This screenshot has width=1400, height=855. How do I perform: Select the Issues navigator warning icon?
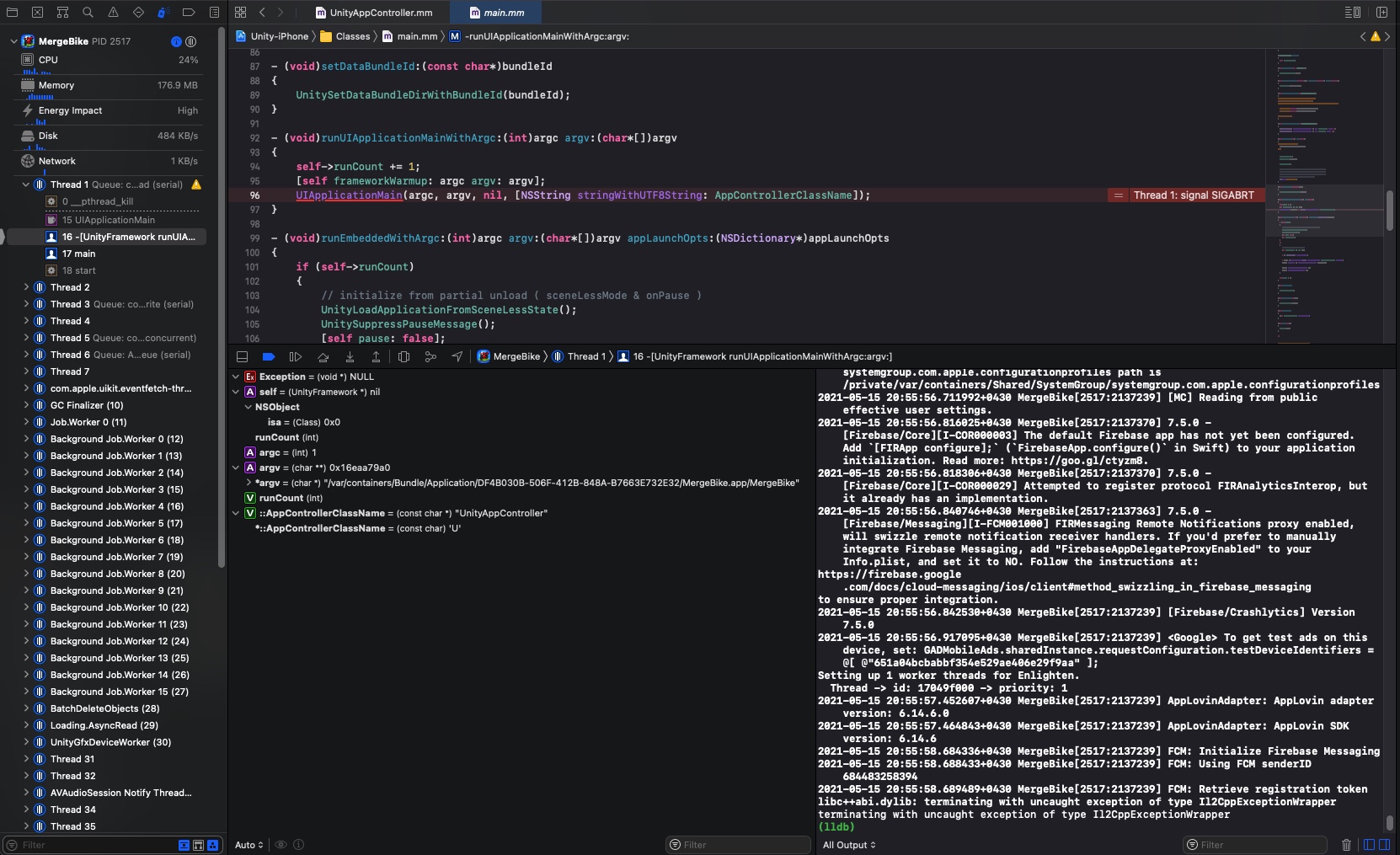(112, 13)
